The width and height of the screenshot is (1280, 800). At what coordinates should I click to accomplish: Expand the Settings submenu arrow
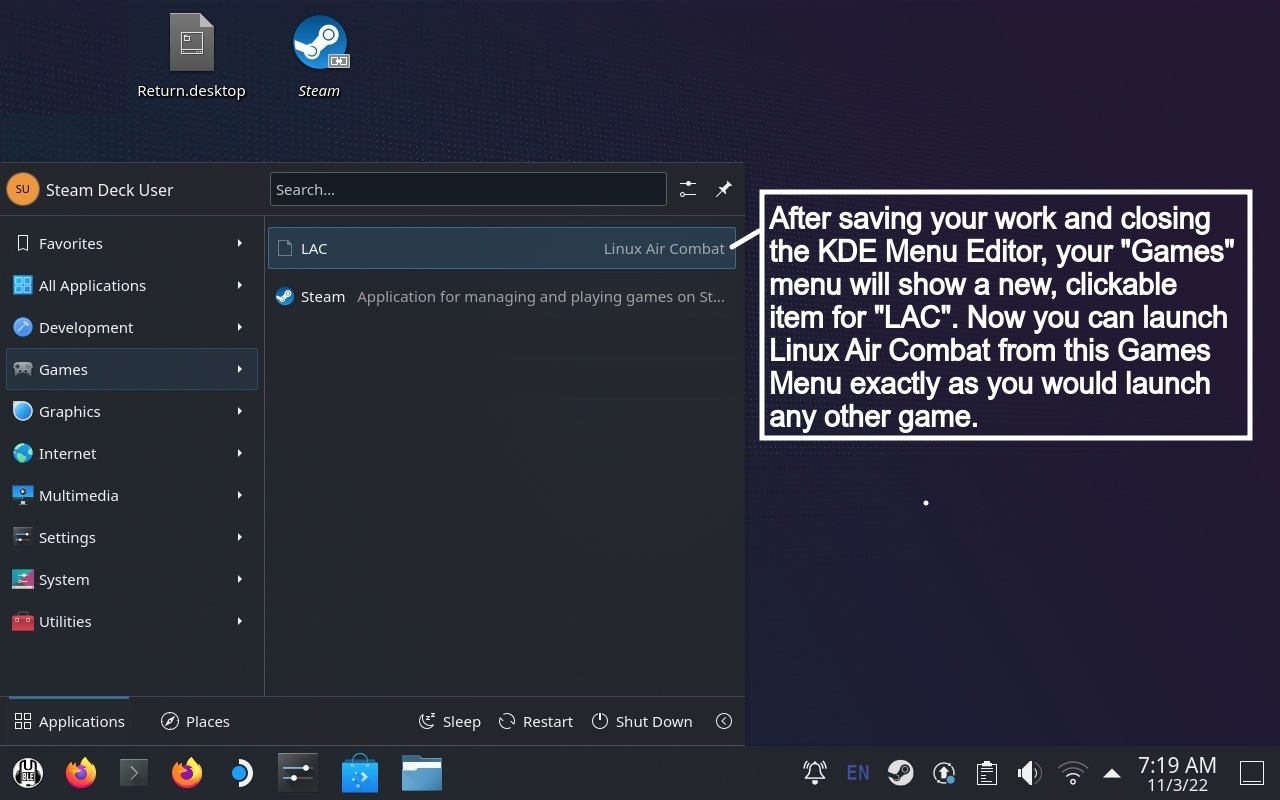(240, 537)
